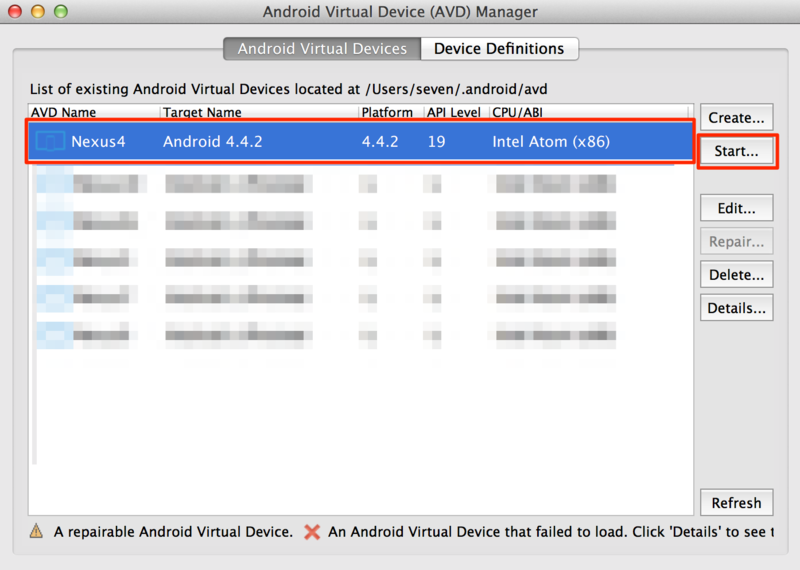Click the API Level column header
This screenshot has height=570, width=800.
coord(456,112)
